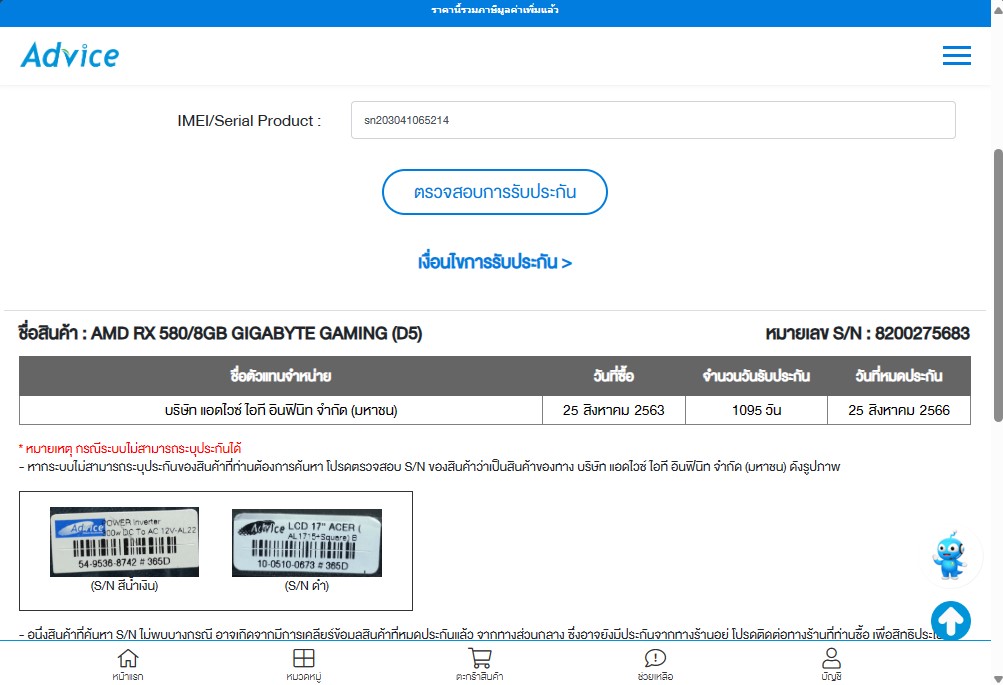Open the ตะกร้าสินค้า shopping cart
Screen dimensions: 1003x685
479,664
